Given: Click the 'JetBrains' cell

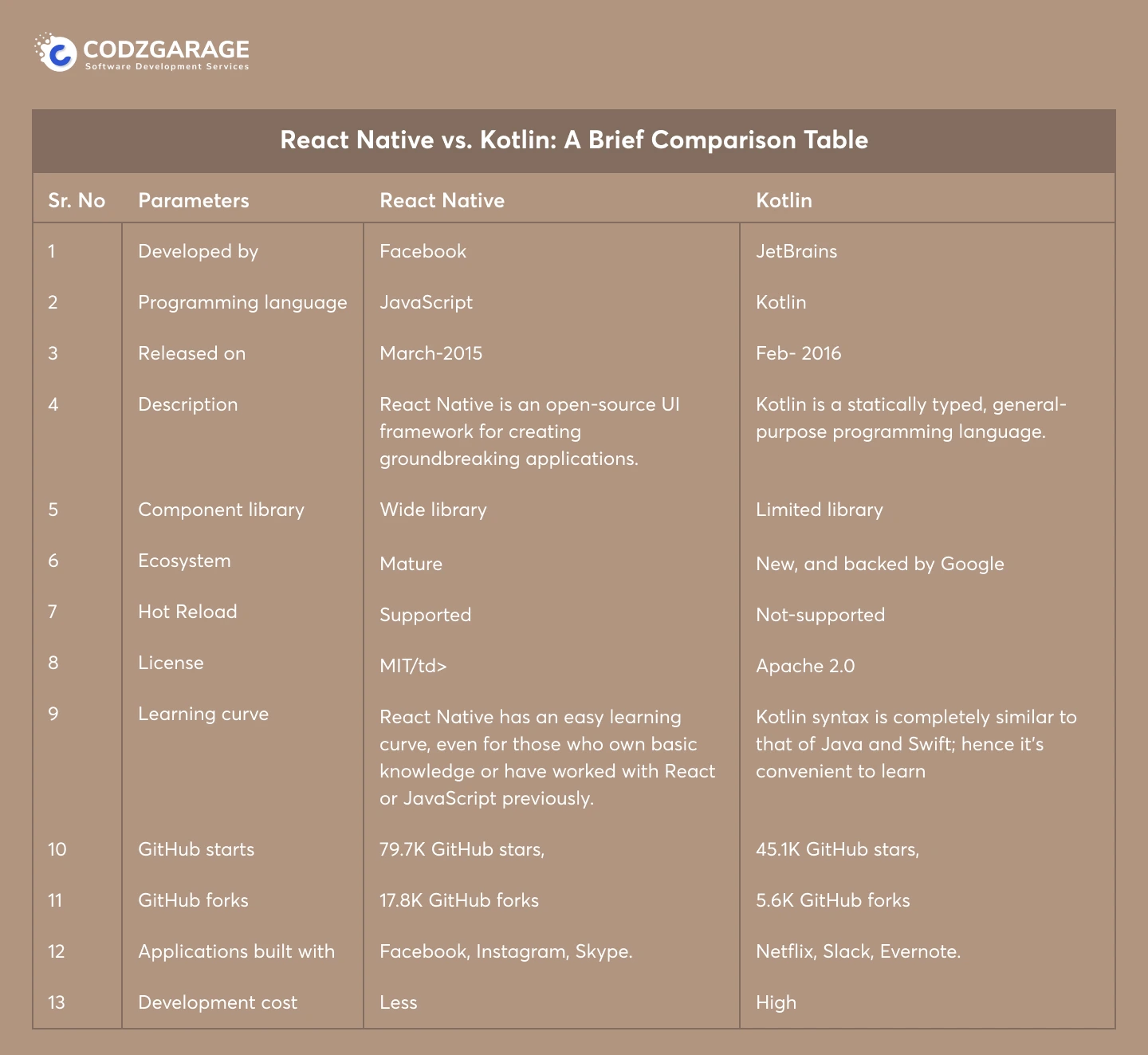Looking at the screenshot, I should click(796, 251).
